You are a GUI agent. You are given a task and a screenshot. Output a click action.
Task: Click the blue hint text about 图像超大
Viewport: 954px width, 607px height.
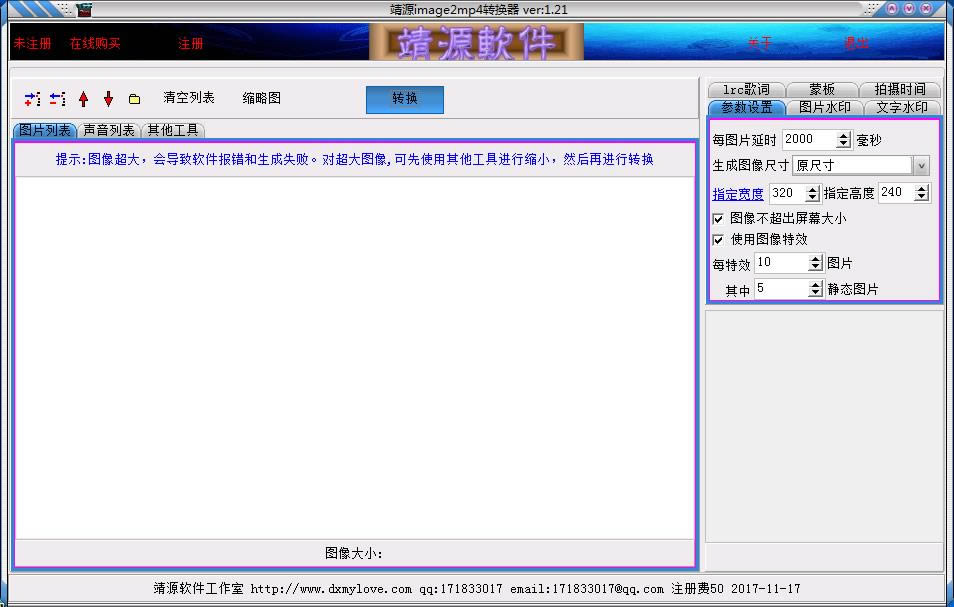[x=355, y=159]
